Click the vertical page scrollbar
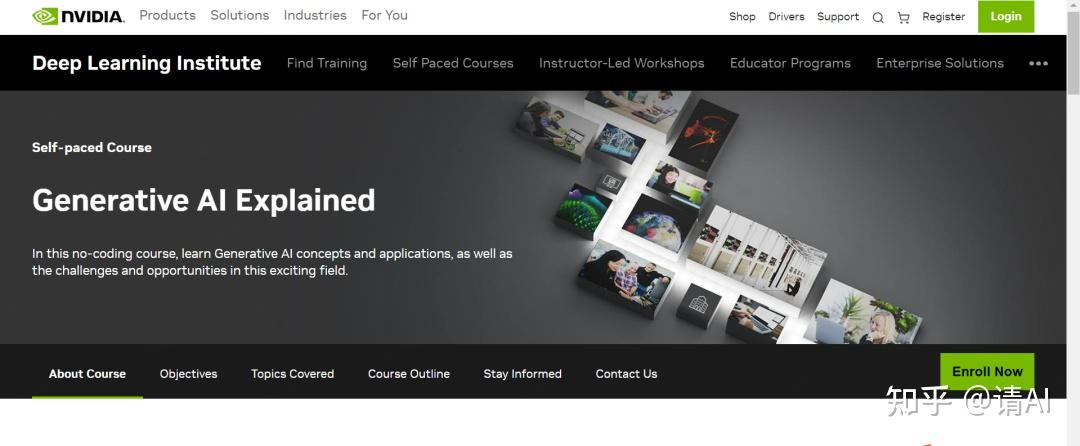Image resolution: width=1080 pixels, height=446 pixels. [x=1073, y=223]
